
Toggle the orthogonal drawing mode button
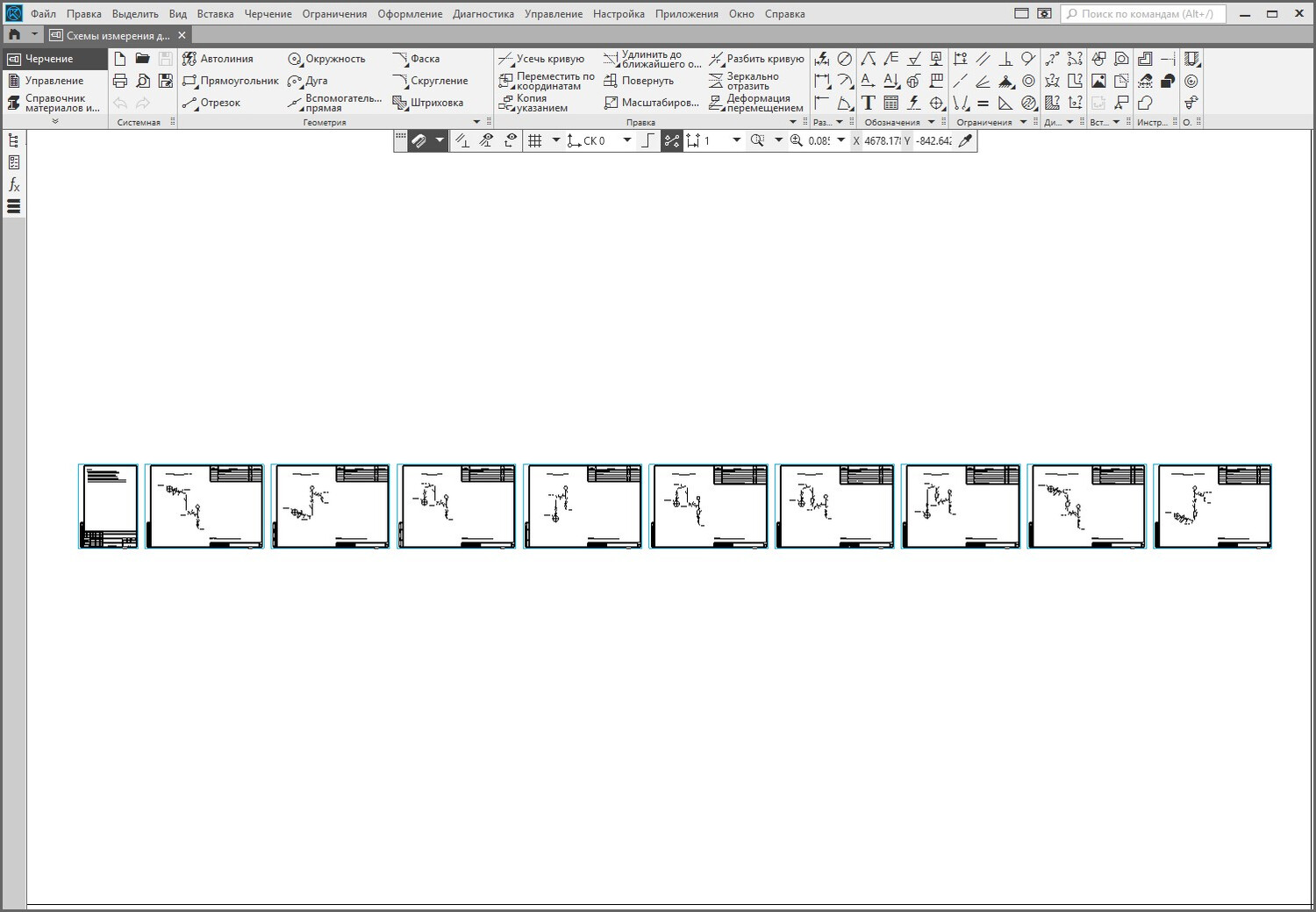tap(647, 140)
